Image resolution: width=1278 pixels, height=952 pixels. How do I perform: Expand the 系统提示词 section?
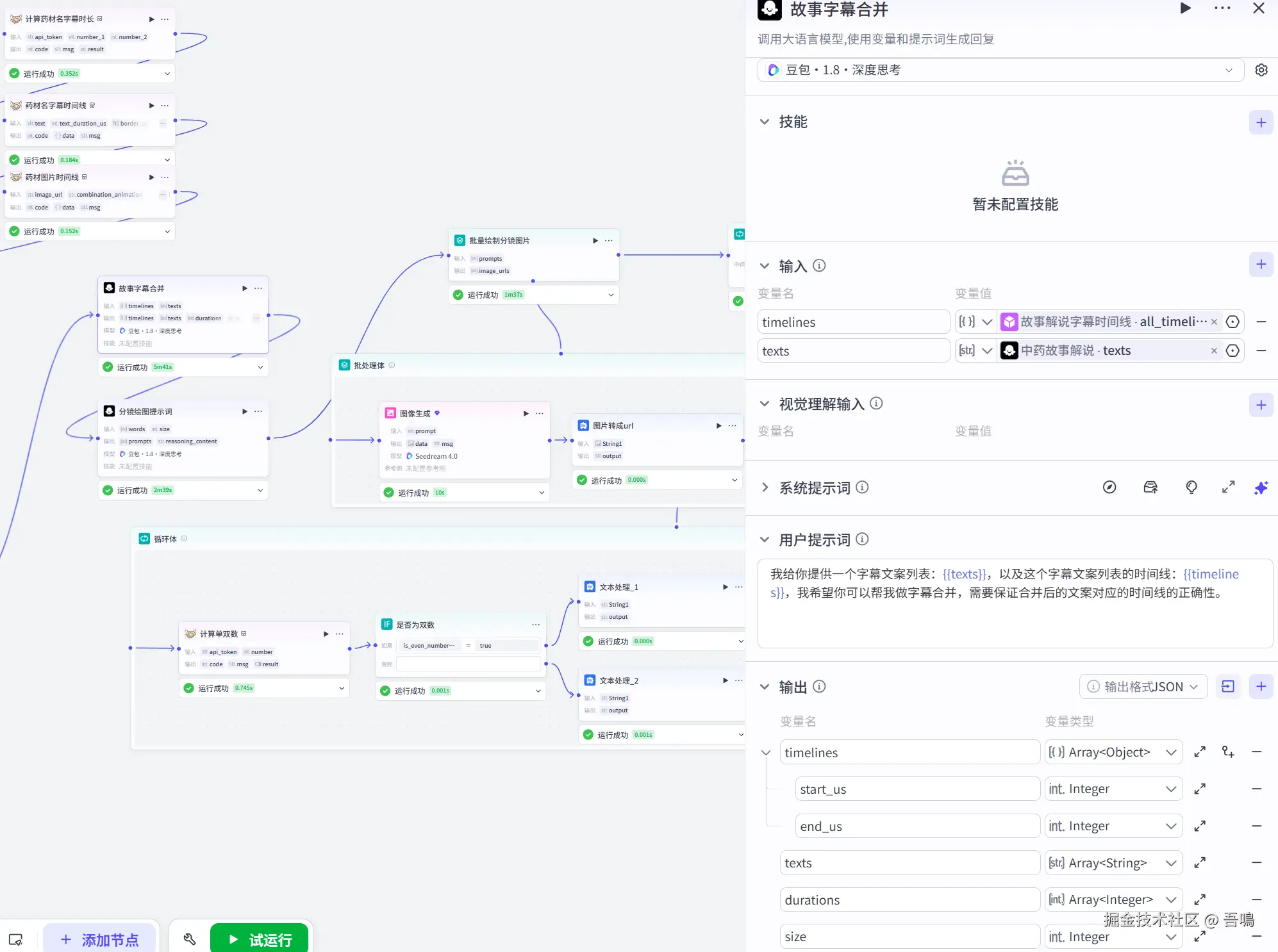click(x=765, y=488)
